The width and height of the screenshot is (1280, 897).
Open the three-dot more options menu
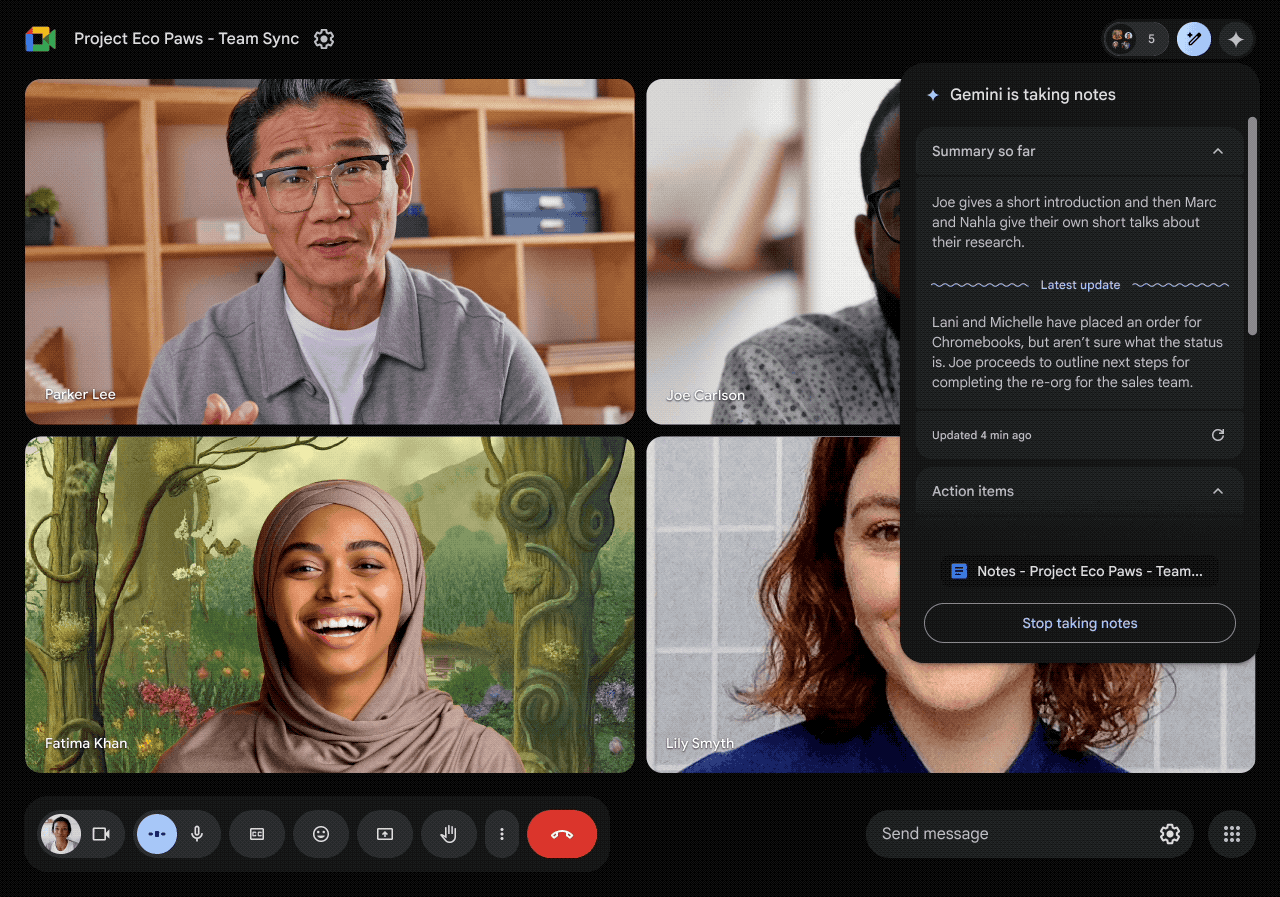(502, 833)
